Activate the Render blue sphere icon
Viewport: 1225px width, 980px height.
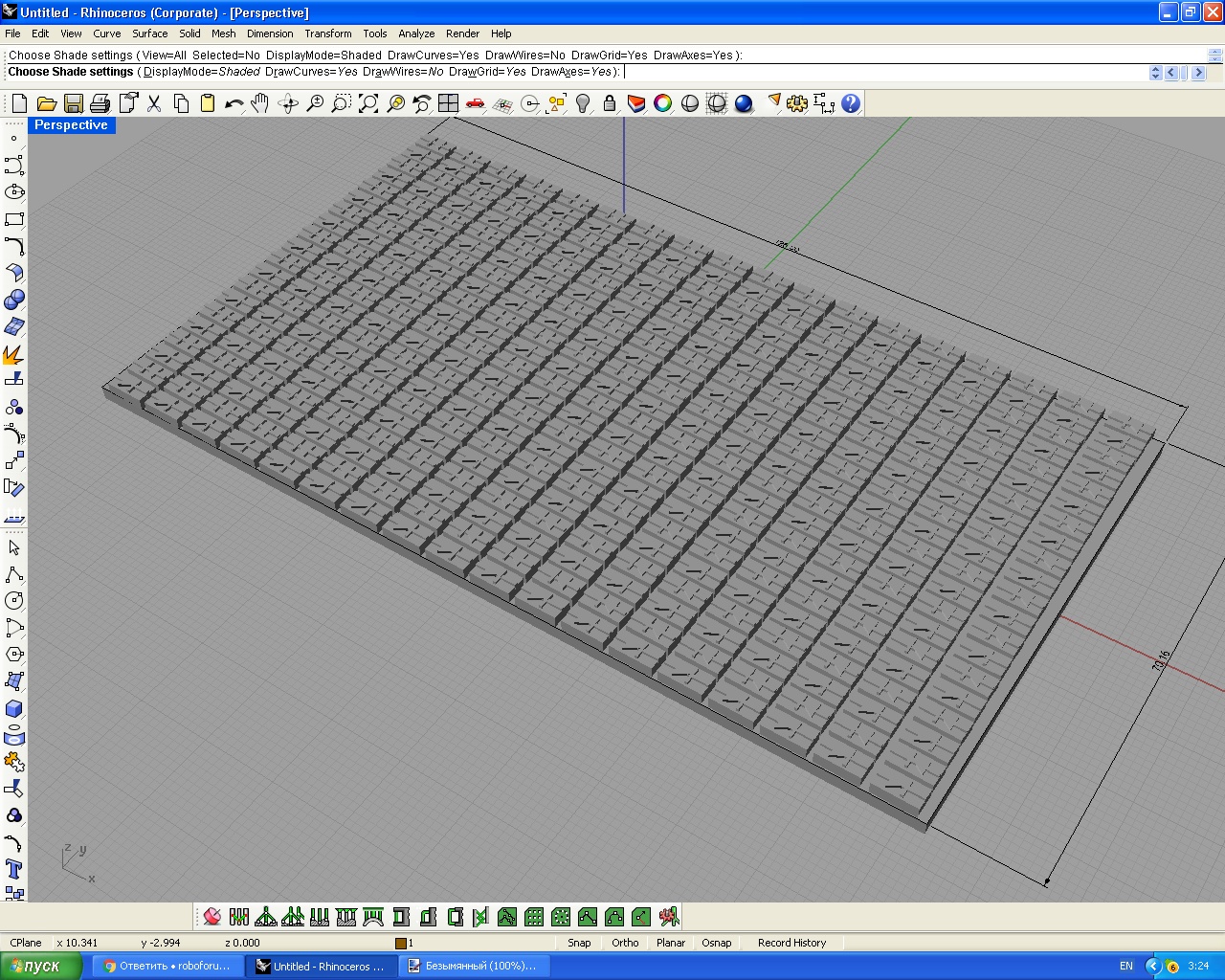(x=744, y=103)
